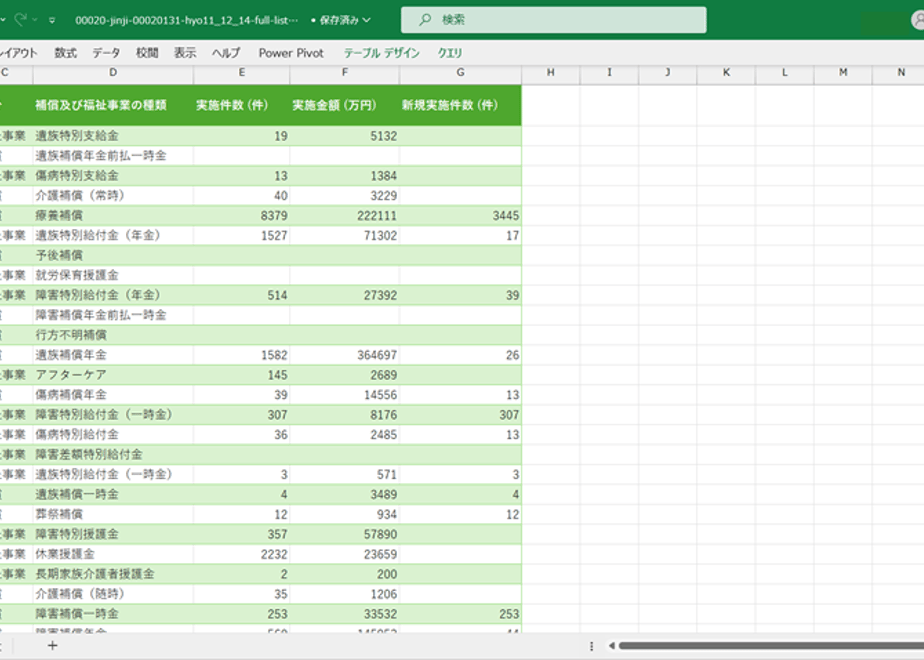Select column E header
The image size is (924, 660).
(242, 73)
